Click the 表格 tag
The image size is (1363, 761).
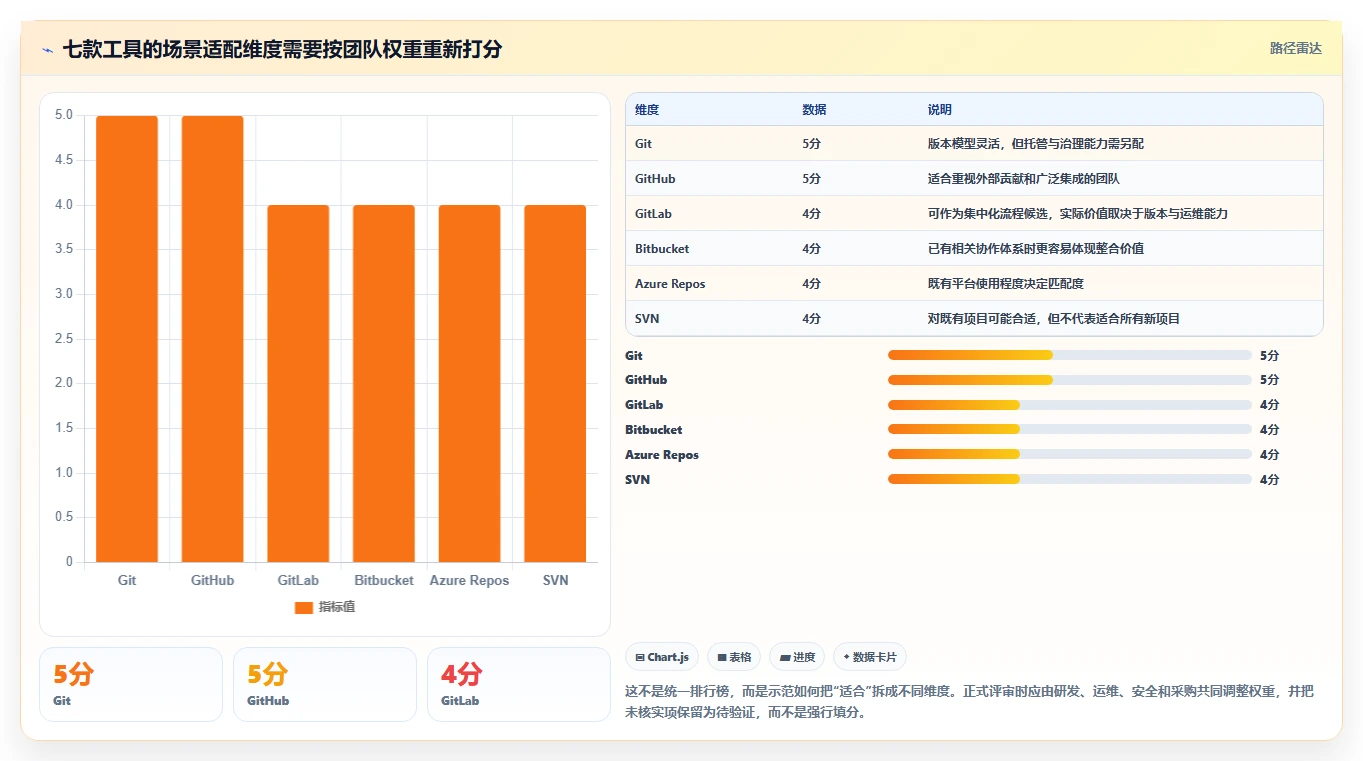pyautogui.click(x=734, y=657)
